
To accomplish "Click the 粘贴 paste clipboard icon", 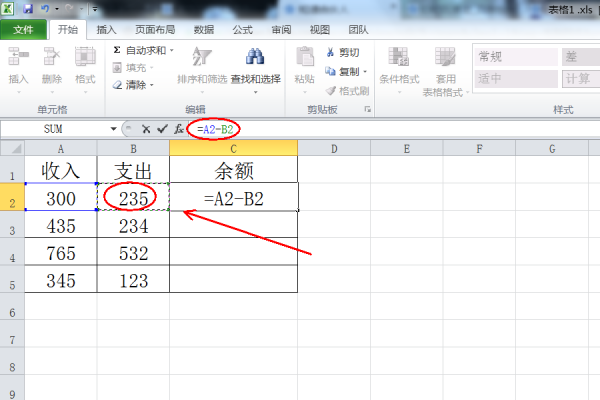I will [x=305, y=57].
